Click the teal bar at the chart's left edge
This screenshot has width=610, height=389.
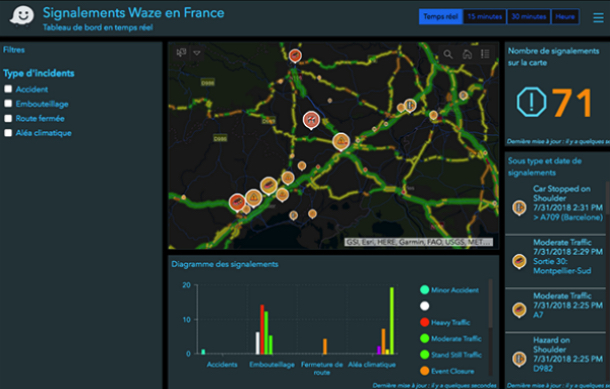[x=203, y=352]
